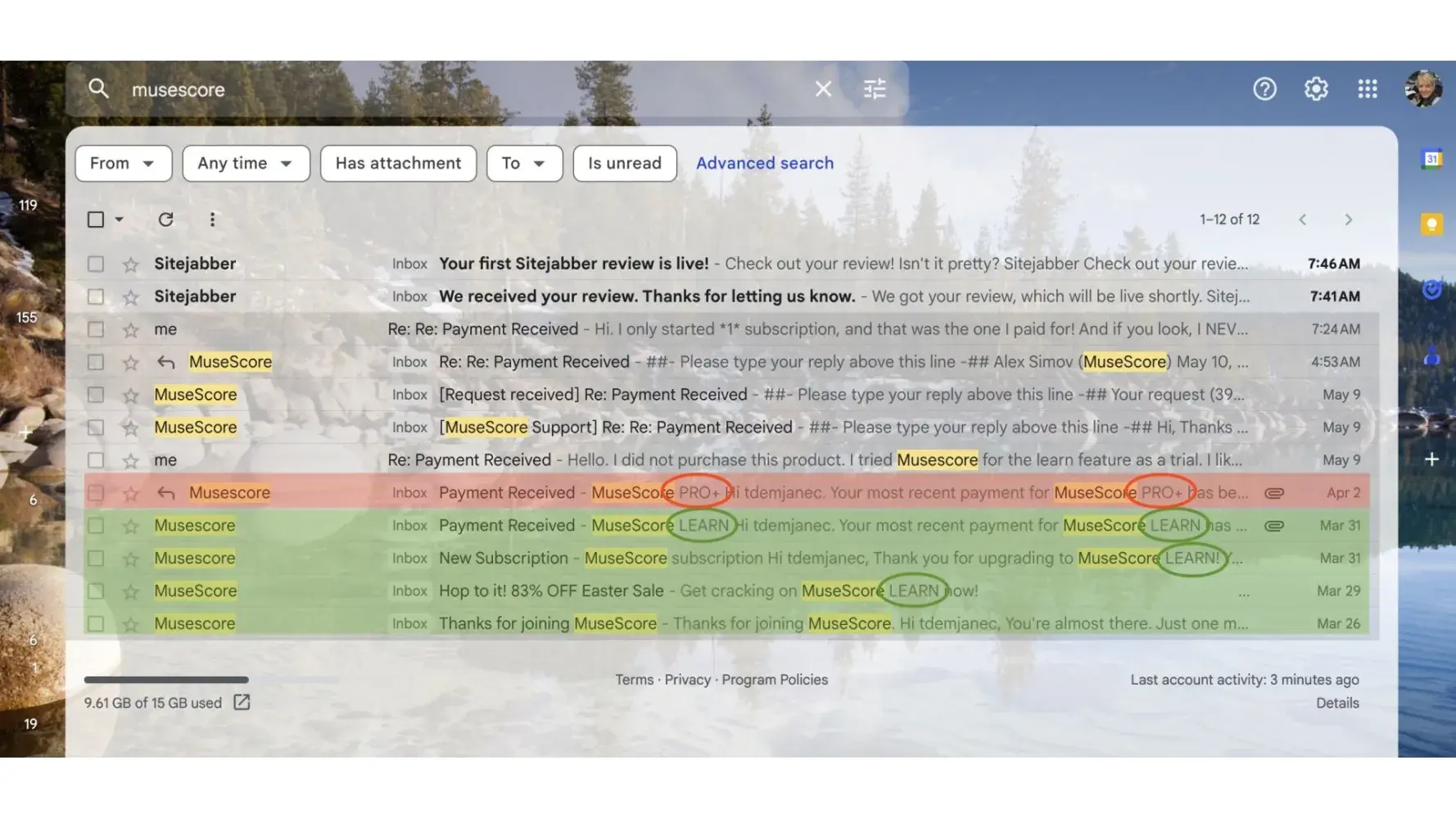Screen dimensions: 1456x819
Task: Click the search magnifier icon
Action: click(98, 88)
